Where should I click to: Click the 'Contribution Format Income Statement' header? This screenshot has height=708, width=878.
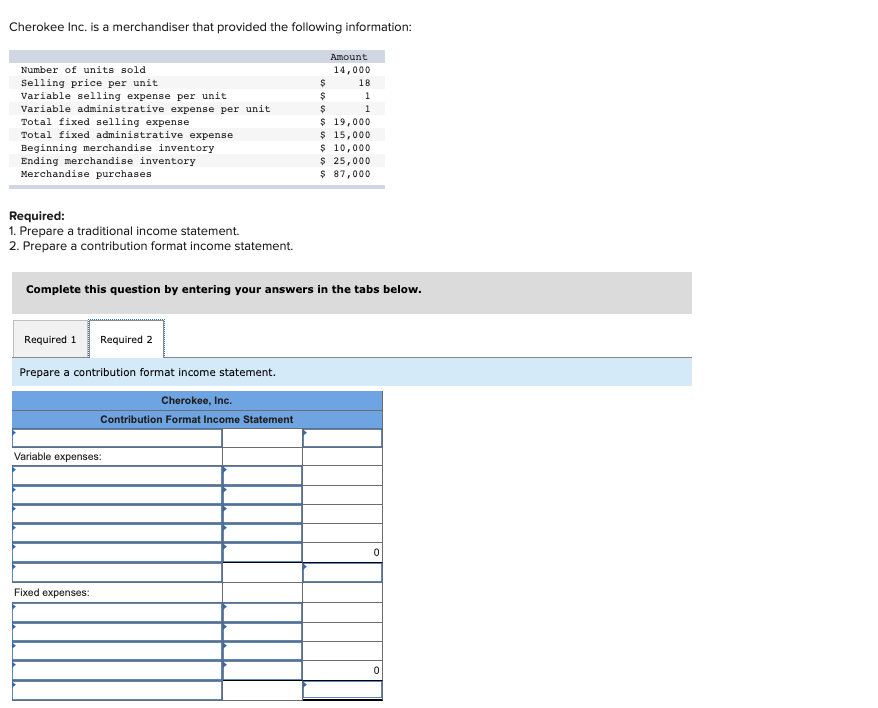(197, 420)
